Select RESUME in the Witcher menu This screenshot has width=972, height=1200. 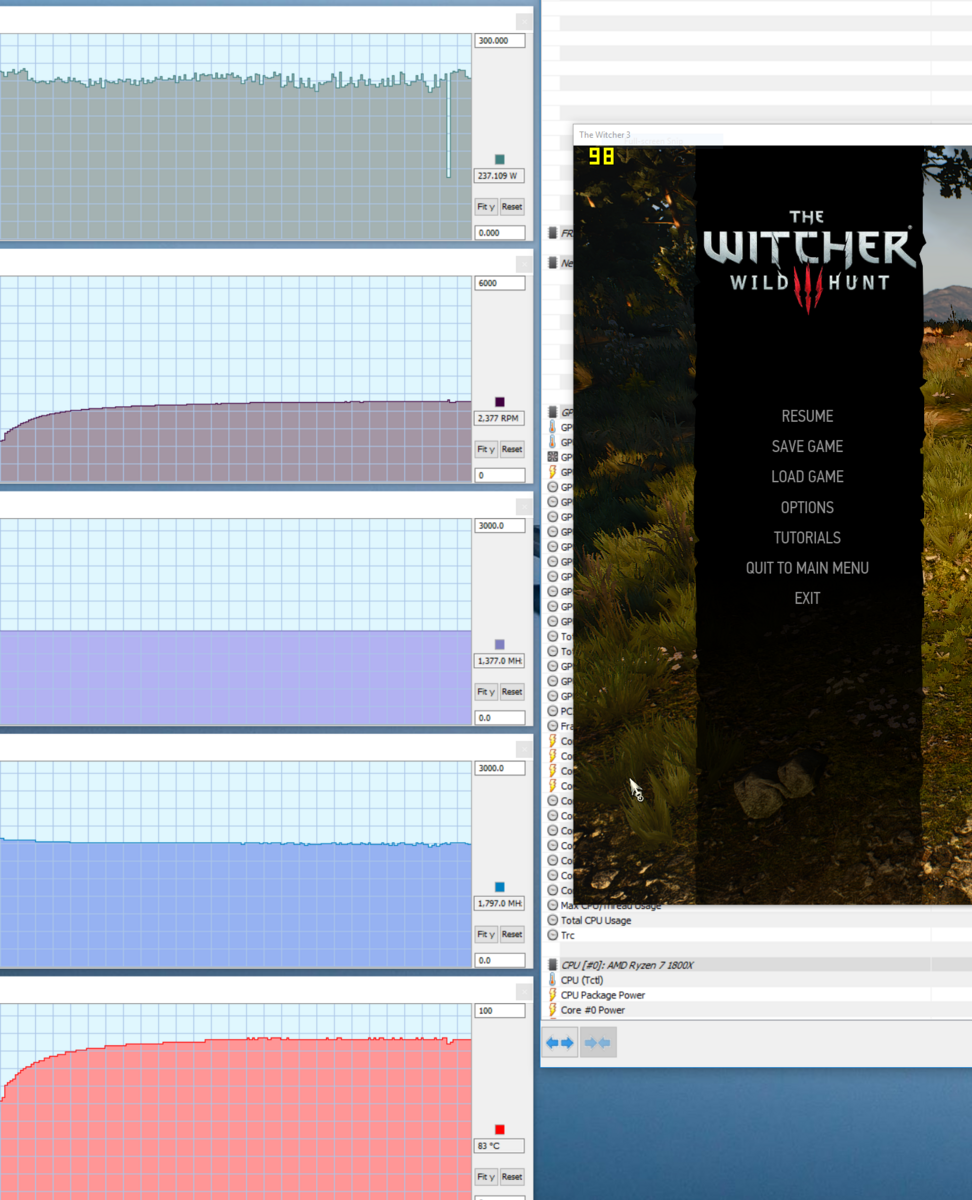(807, 416)
